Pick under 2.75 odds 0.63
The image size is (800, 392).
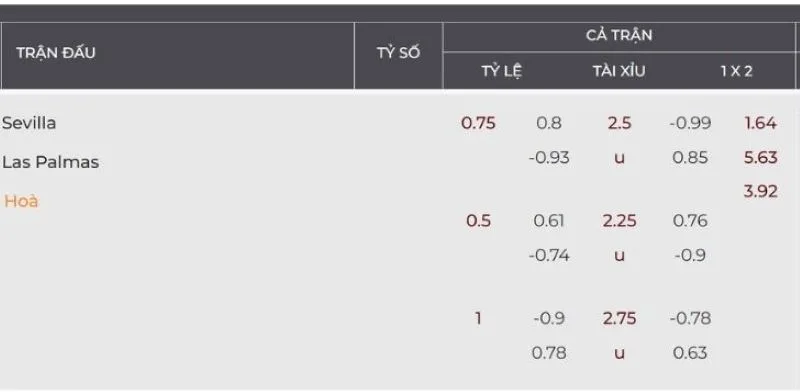point(690,353)
